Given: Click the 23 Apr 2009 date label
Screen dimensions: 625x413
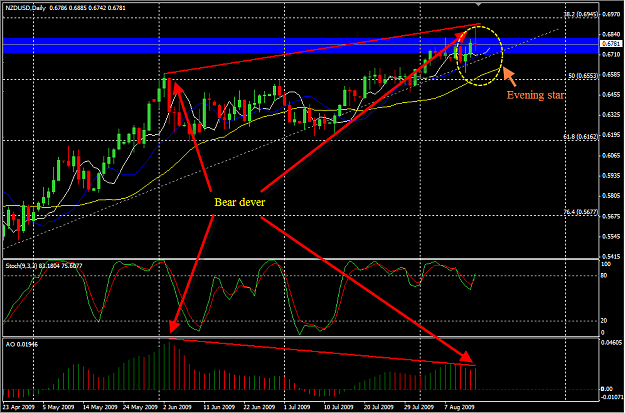Looking at the screenshot, I should tap(19, 408).
